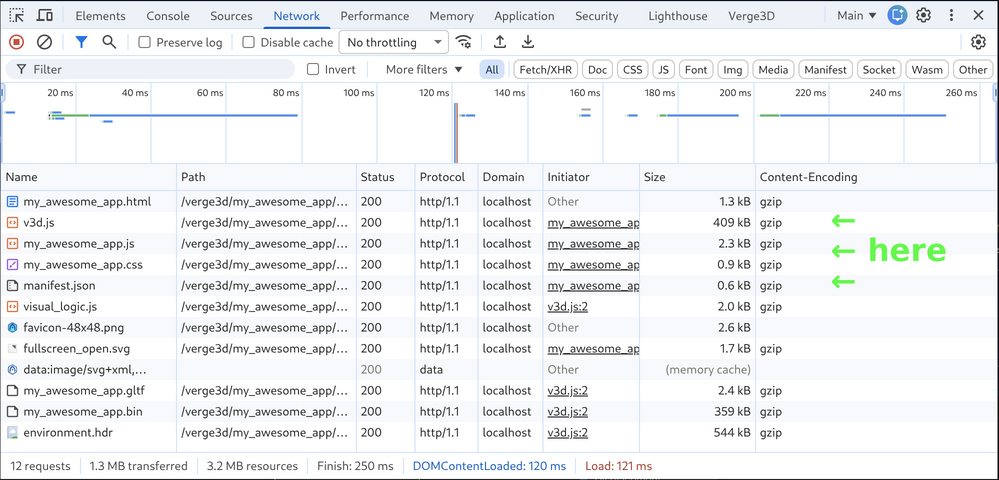Image resolution: width=999 pixels, height=480 pixels.
Task: Open the Main context dropdown
Action: pyautogui.click(x=856, y=15)
